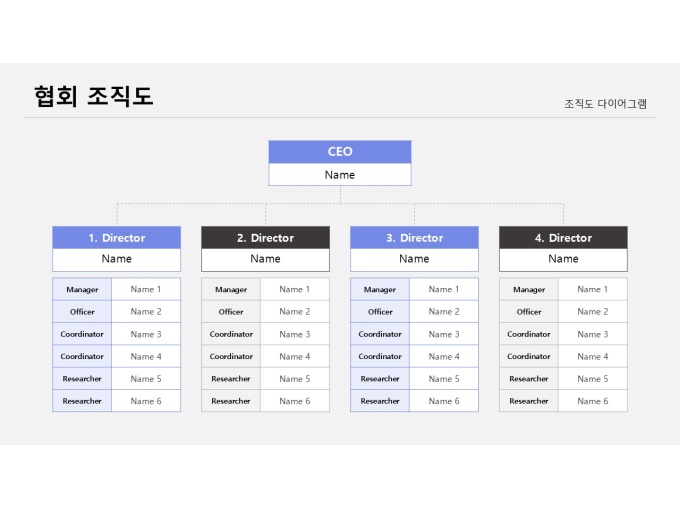
Task: Select Name 5 under 2. Director
Action: point(294,379)
